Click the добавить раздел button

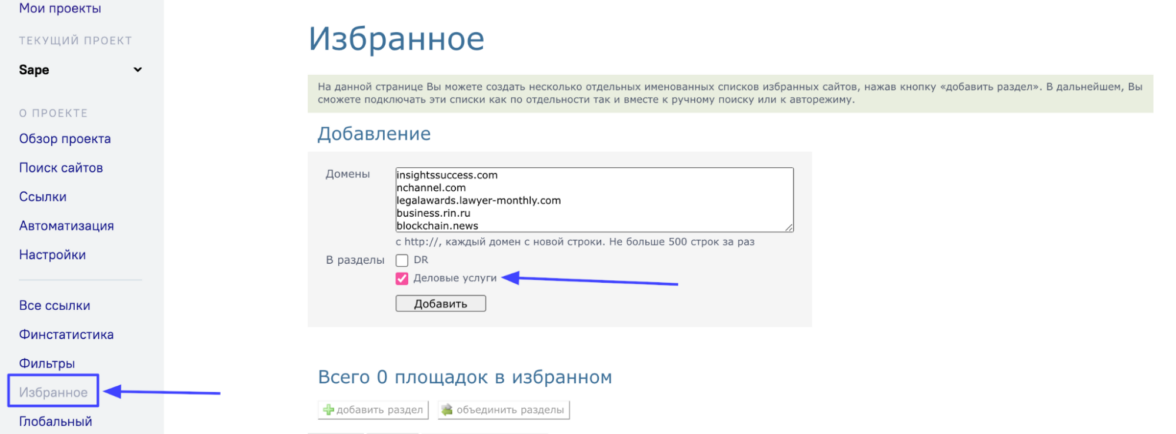tap(373, 410)
